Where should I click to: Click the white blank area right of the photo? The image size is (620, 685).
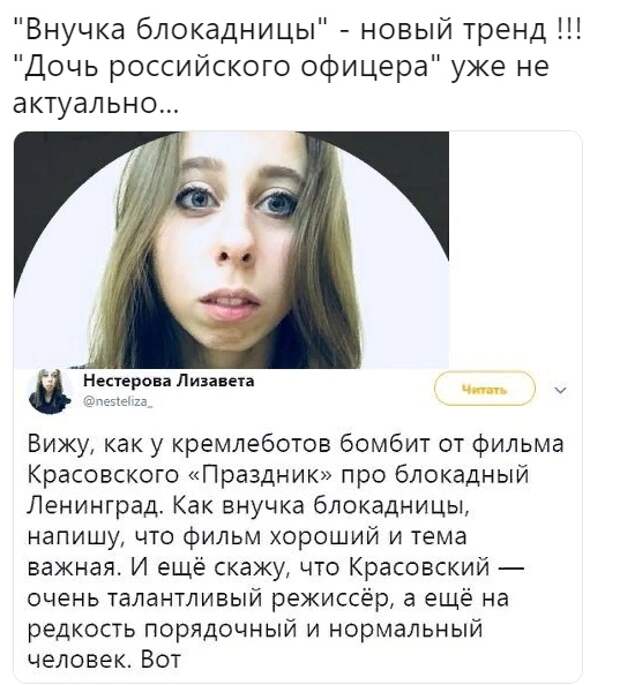pyautogui.click(x=515, y=250)
